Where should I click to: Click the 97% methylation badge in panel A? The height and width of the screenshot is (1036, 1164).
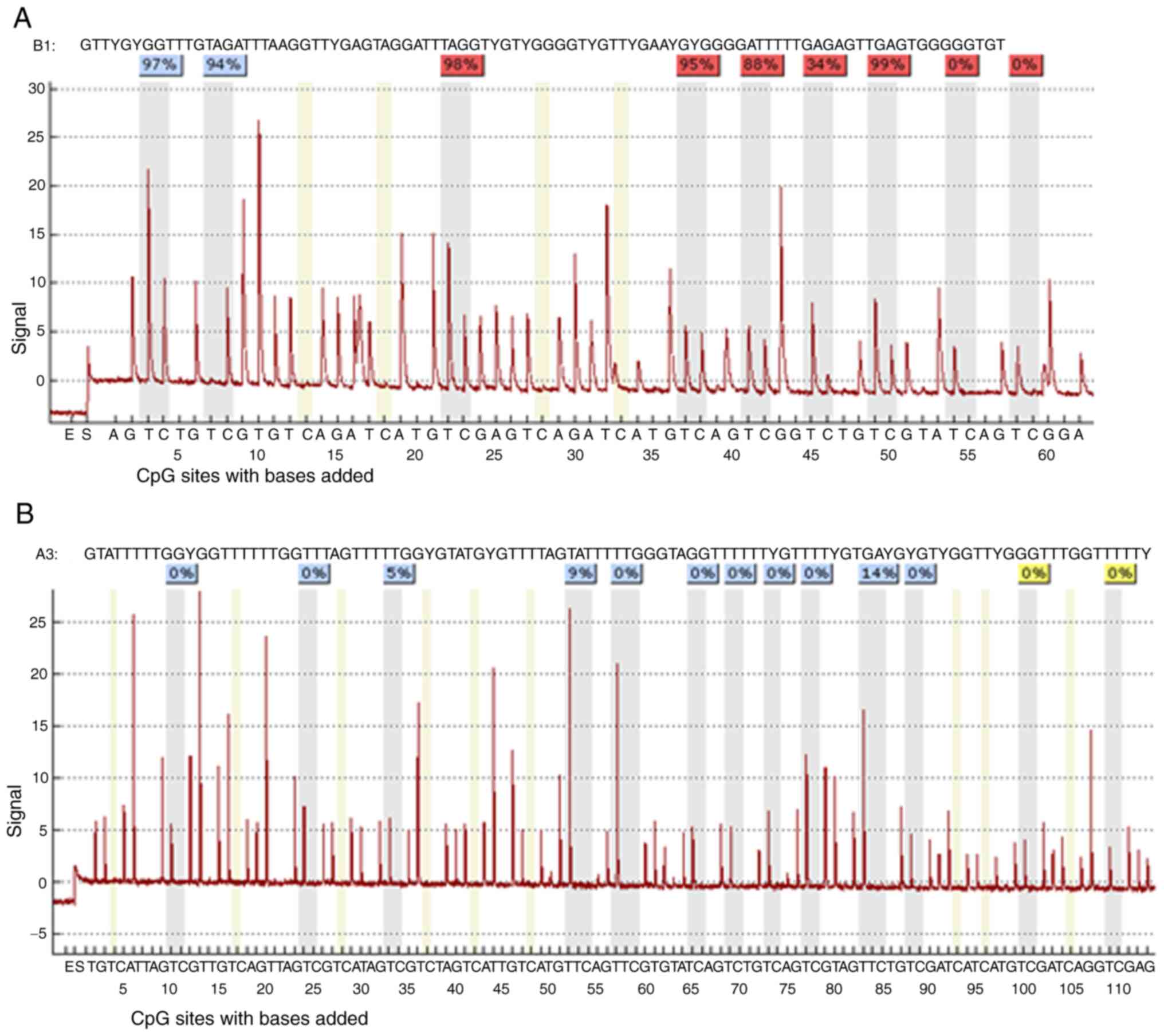(x=160, y=65)
